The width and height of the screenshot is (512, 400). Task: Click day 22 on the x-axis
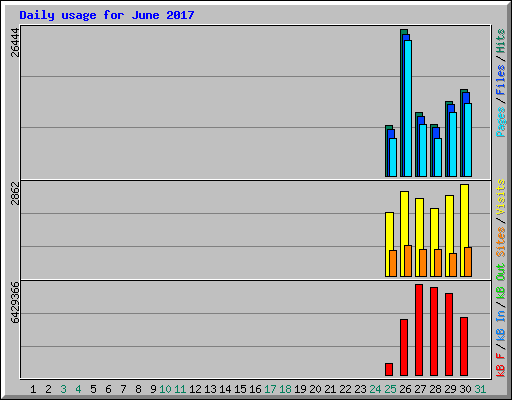[x=345, y=389]
